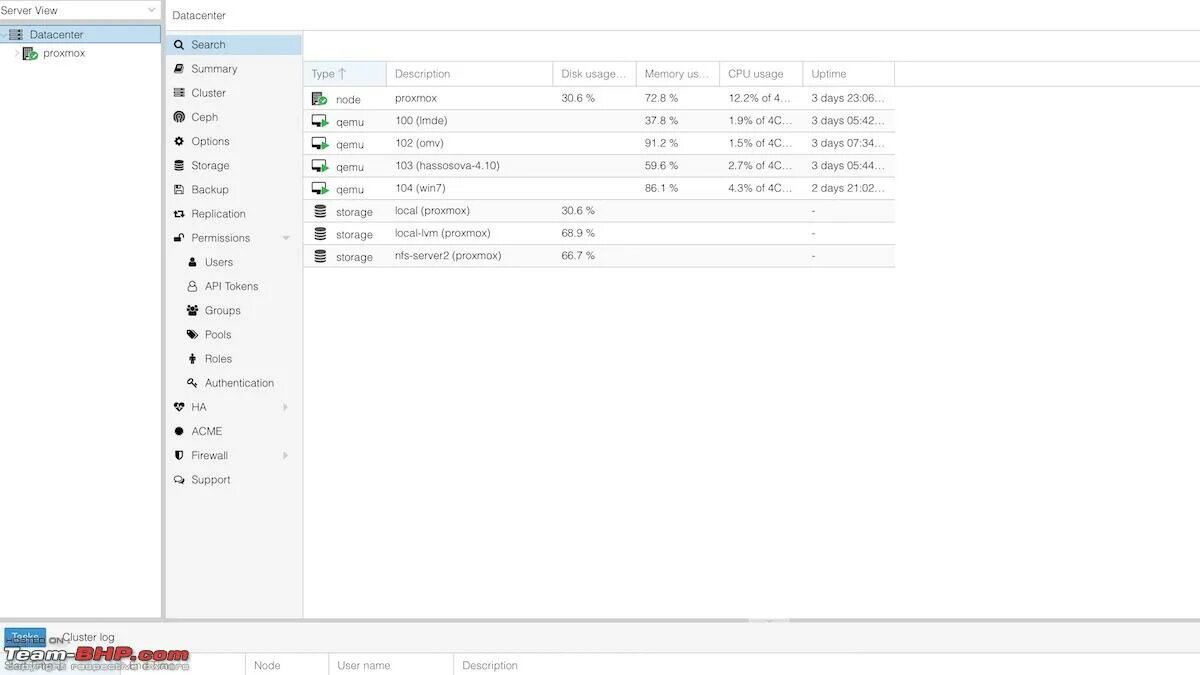Click the Backup floppy disk icon
Image resolution: width=1200 pixels, height=675 pixels.
click(179, 190)
